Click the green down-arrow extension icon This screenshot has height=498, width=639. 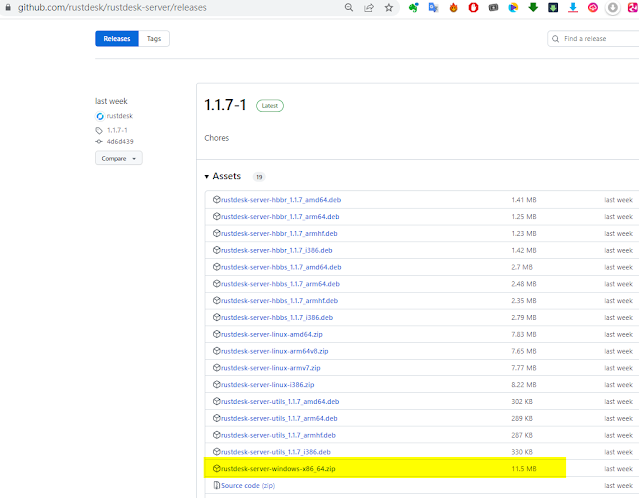[533, 7]
